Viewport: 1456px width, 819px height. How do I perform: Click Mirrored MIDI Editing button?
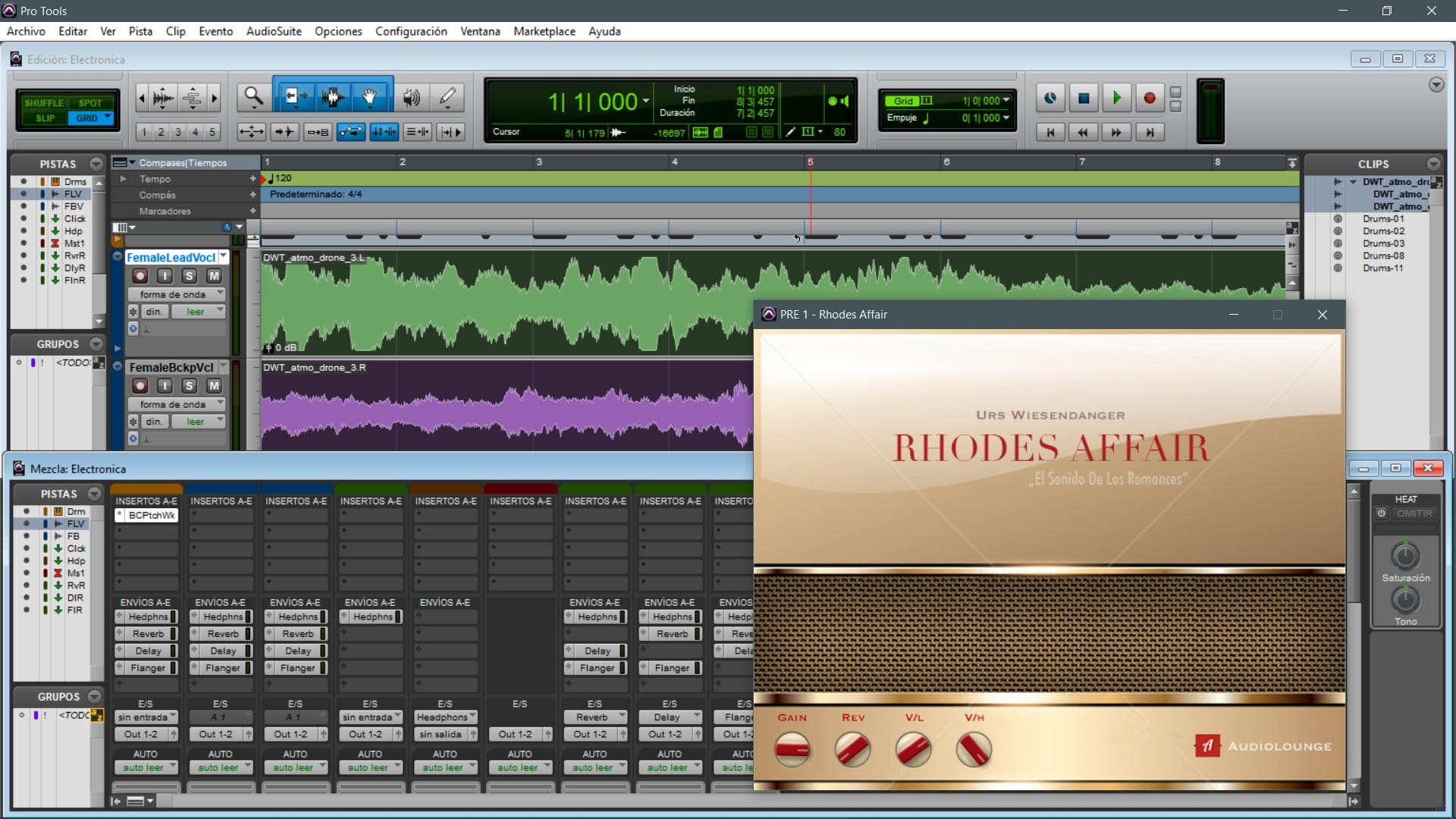318,132
